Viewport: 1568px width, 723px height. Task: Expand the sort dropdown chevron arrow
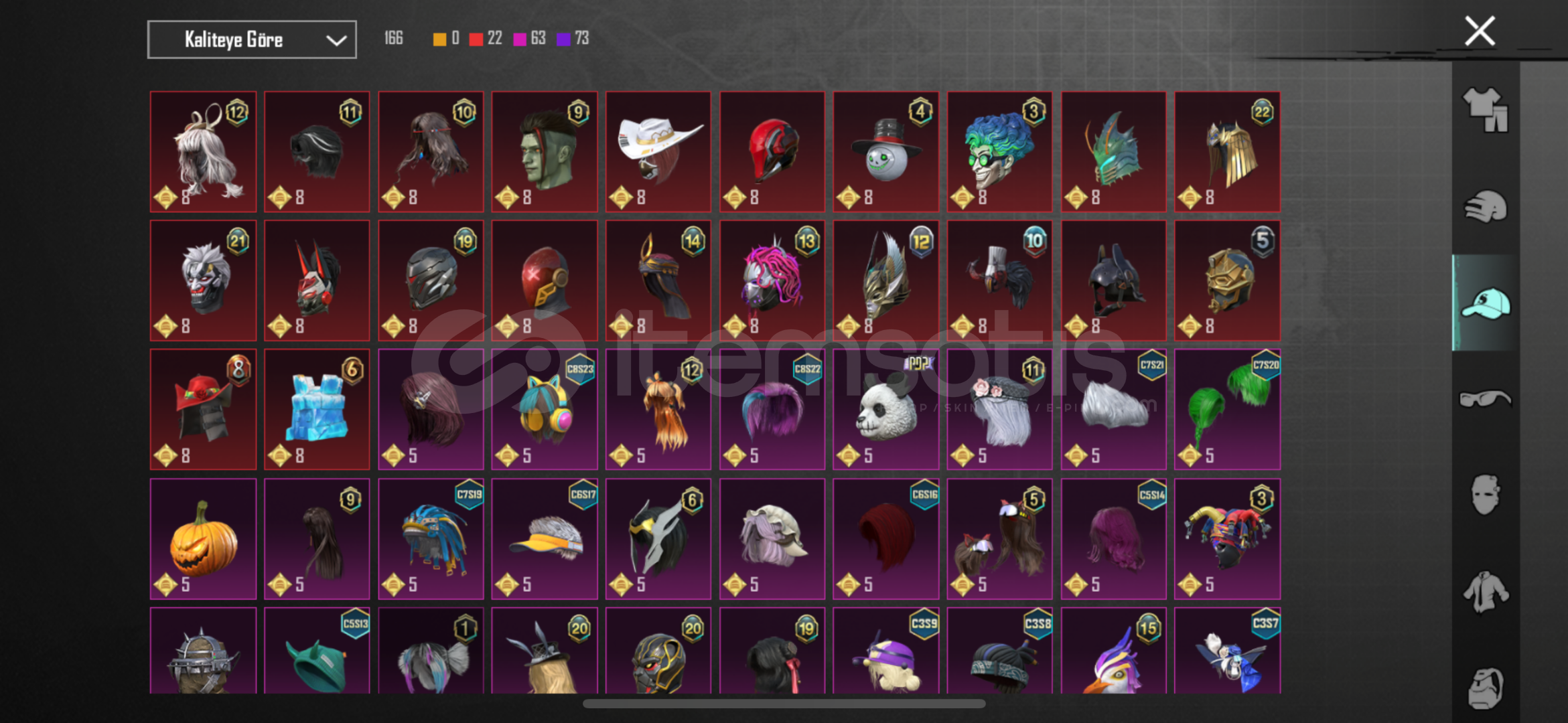click(336, 41)
